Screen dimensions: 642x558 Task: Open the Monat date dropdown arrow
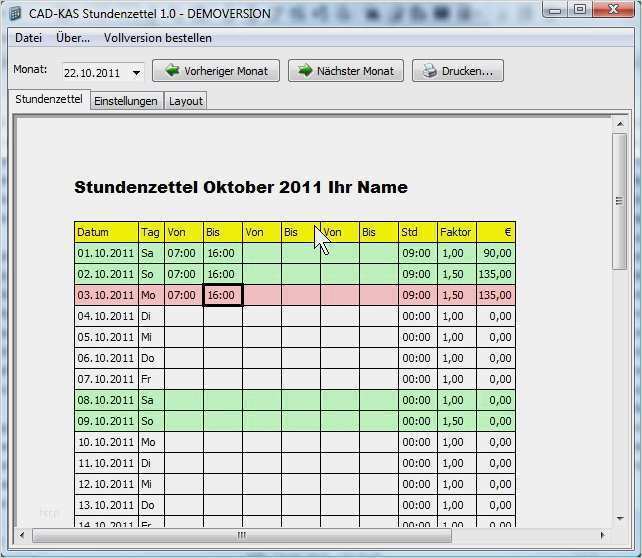click(136, 72)
